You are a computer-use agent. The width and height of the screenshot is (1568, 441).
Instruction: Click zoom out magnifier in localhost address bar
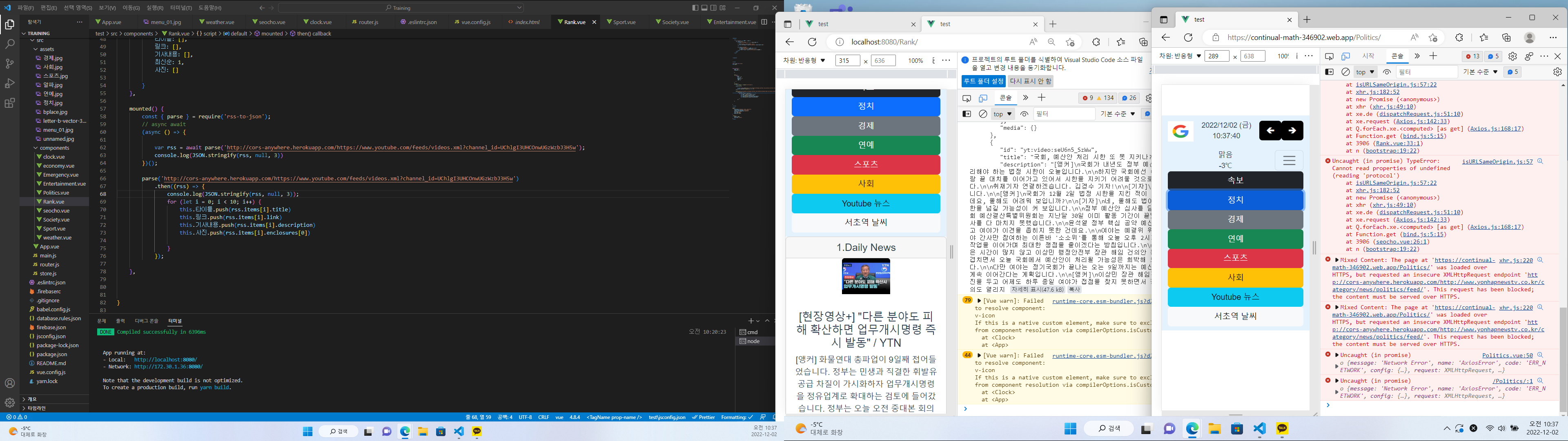click(x=1051, y=42)
